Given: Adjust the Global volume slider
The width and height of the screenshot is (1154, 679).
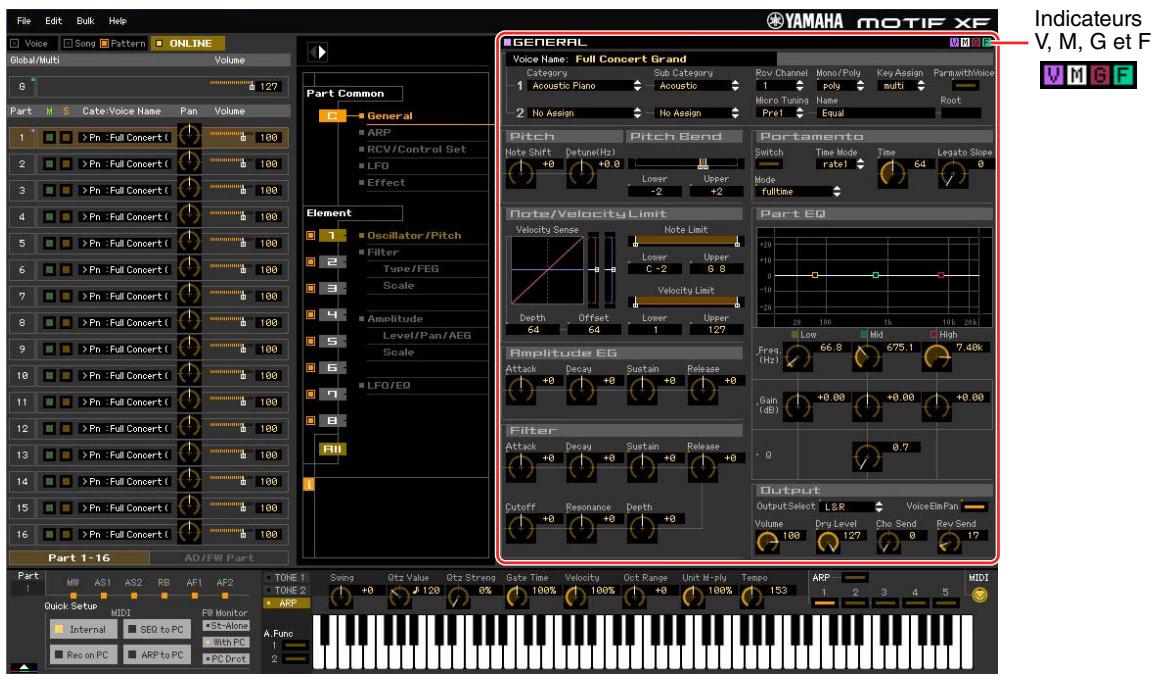Looking at the screenshot, I should click(x=230, y=85).
